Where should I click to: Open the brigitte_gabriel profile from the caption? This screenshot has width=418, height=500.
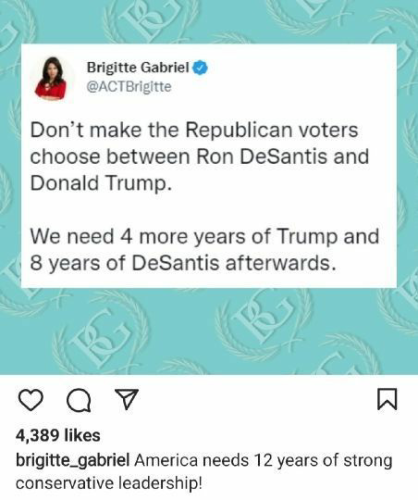tap(73, 461)
